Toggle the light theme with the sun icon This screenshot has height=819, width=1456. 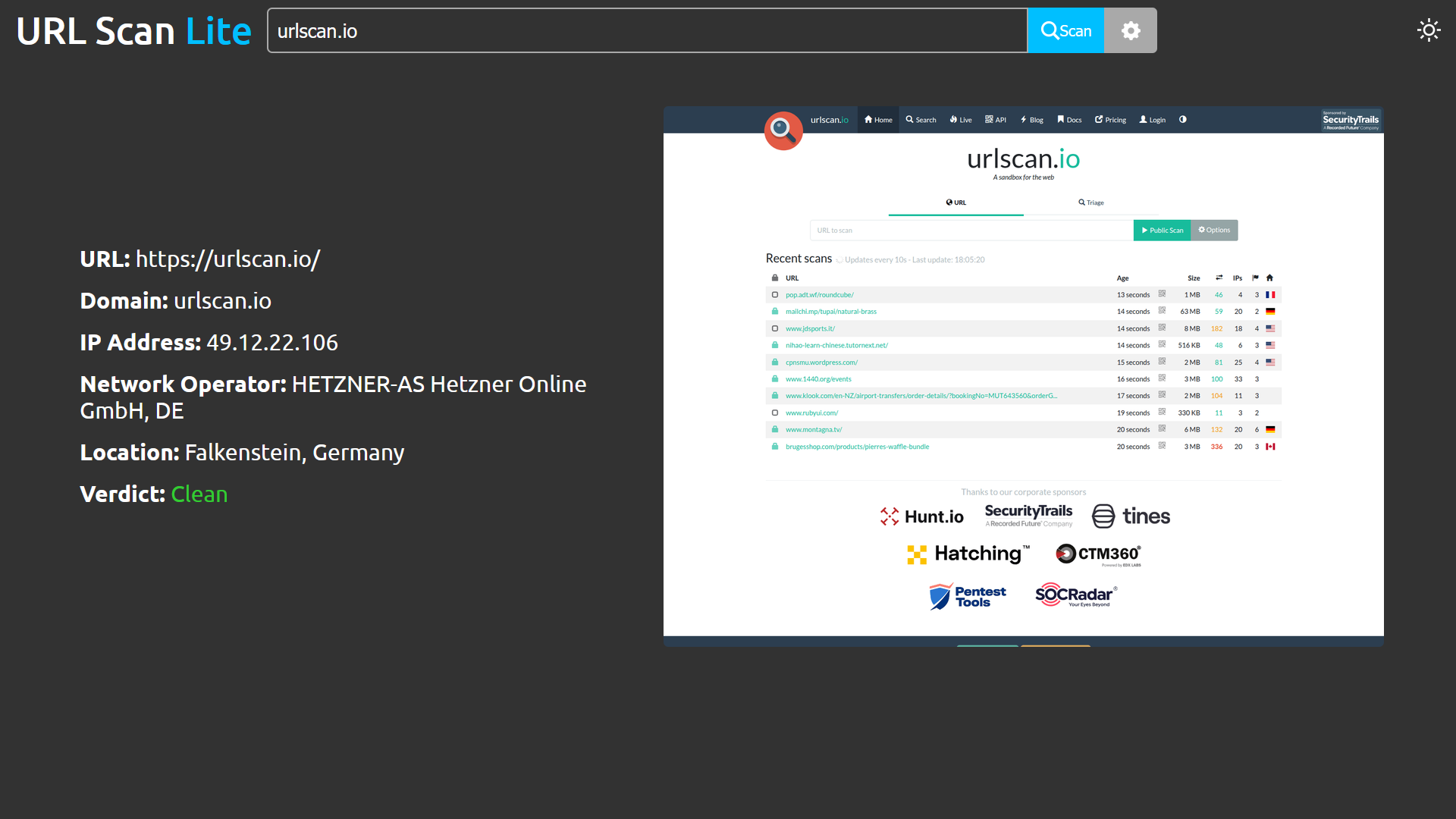pyautogui.click(x=1429, y=30)
